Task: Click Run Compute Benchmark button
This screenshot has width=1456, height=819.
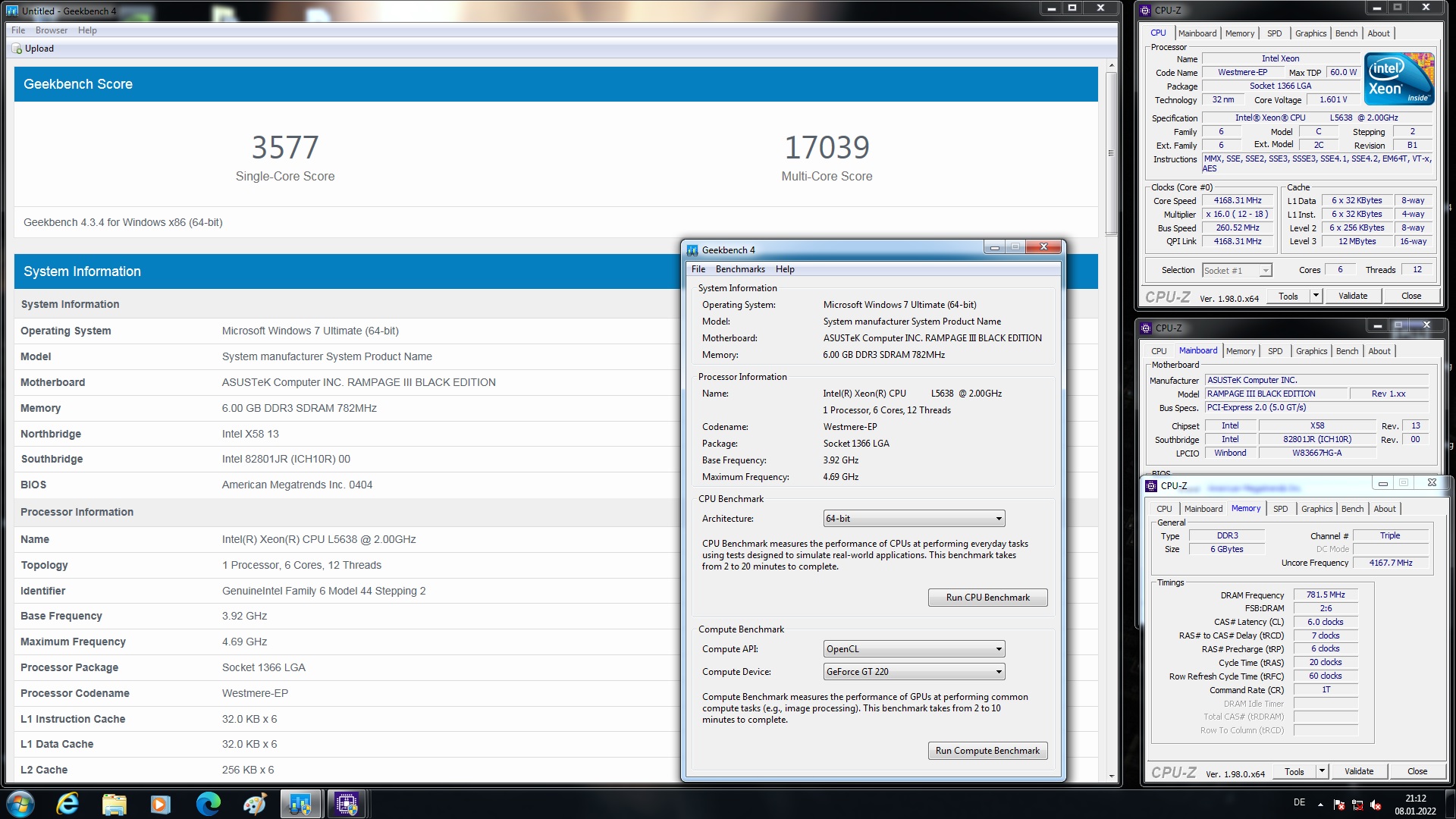Action: click(987, 751)
